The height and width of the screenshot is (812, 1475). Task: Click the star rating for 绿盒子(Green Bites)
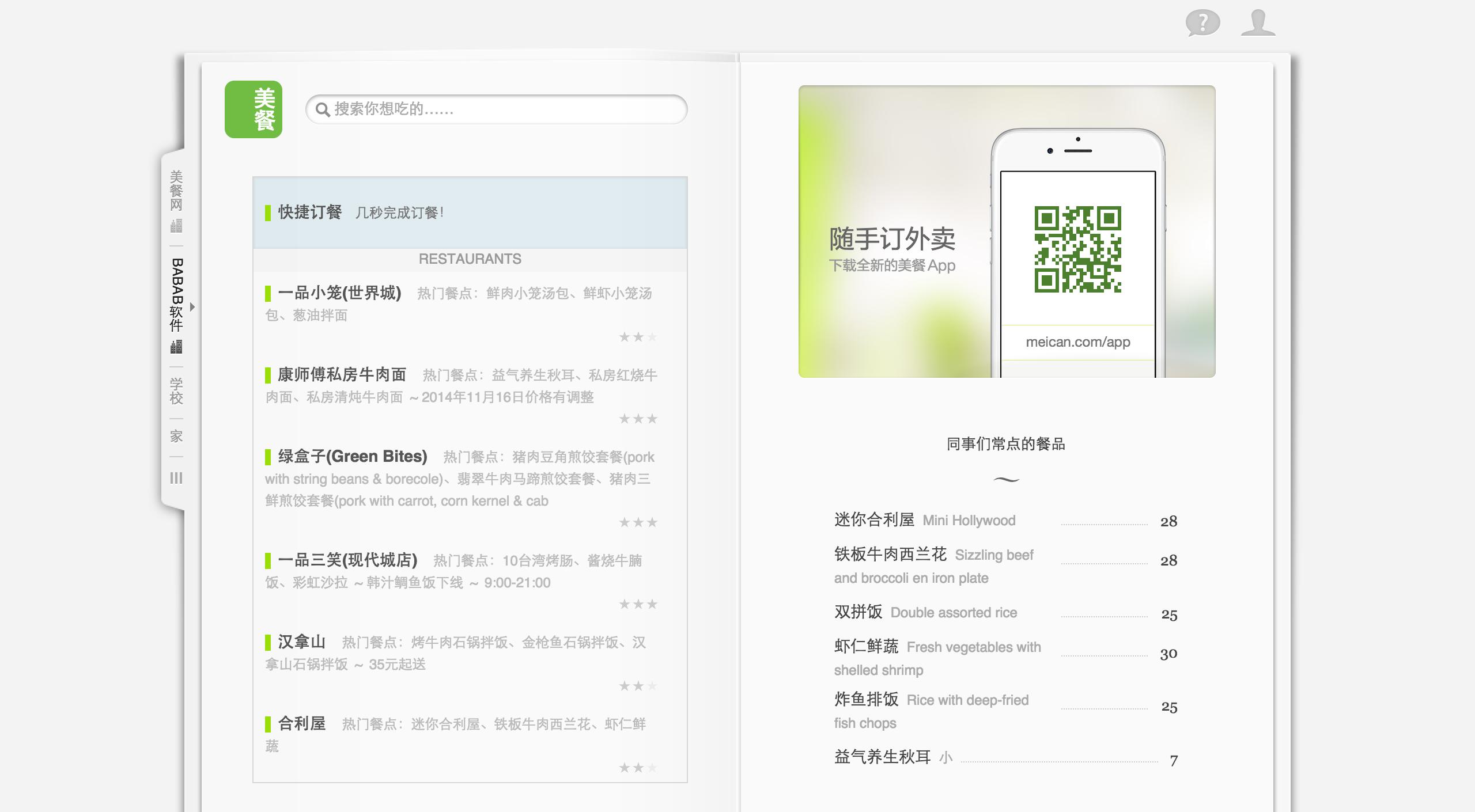tap(638, 522)
